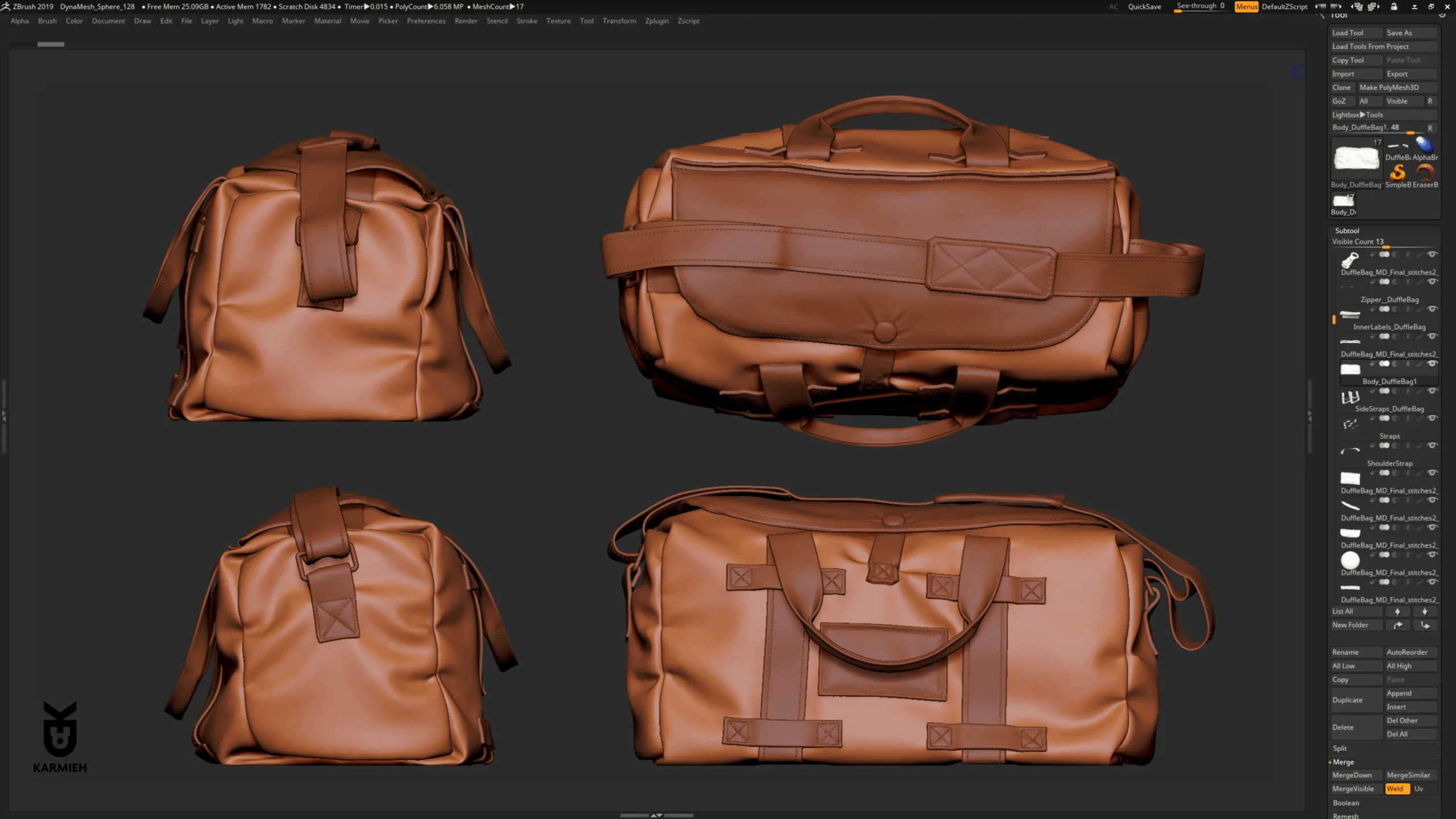
Task: Open the Stencil menu
Action: [498, 20]
